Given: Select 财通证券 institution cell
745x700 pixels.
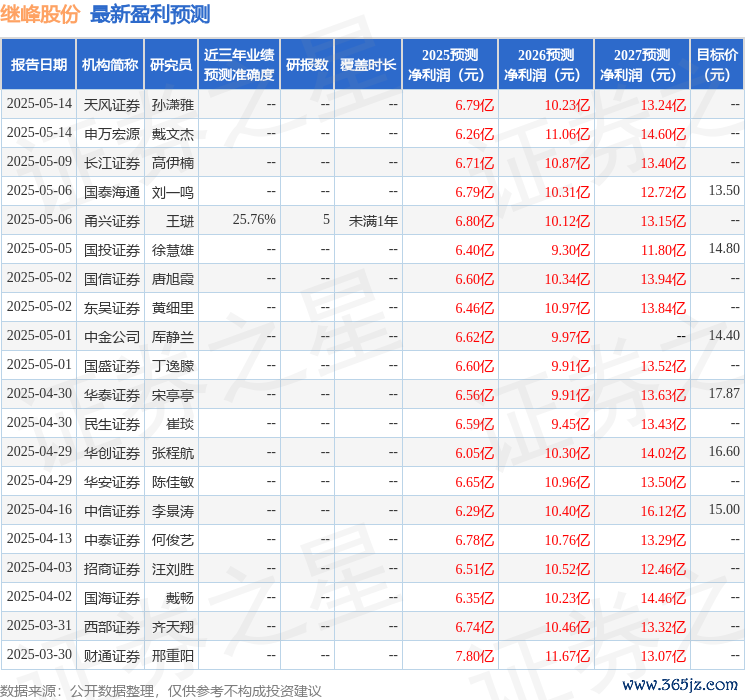Looking at the screenshot, I should point(112,656).
